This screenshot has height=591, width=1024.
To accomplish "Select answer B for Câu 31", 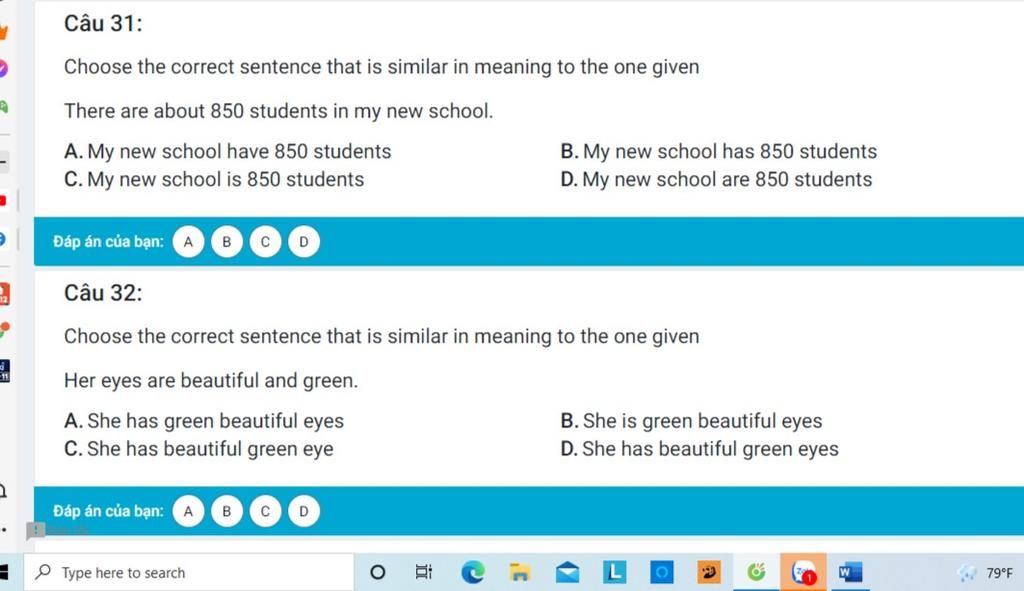I will click(x=227, y=242).
